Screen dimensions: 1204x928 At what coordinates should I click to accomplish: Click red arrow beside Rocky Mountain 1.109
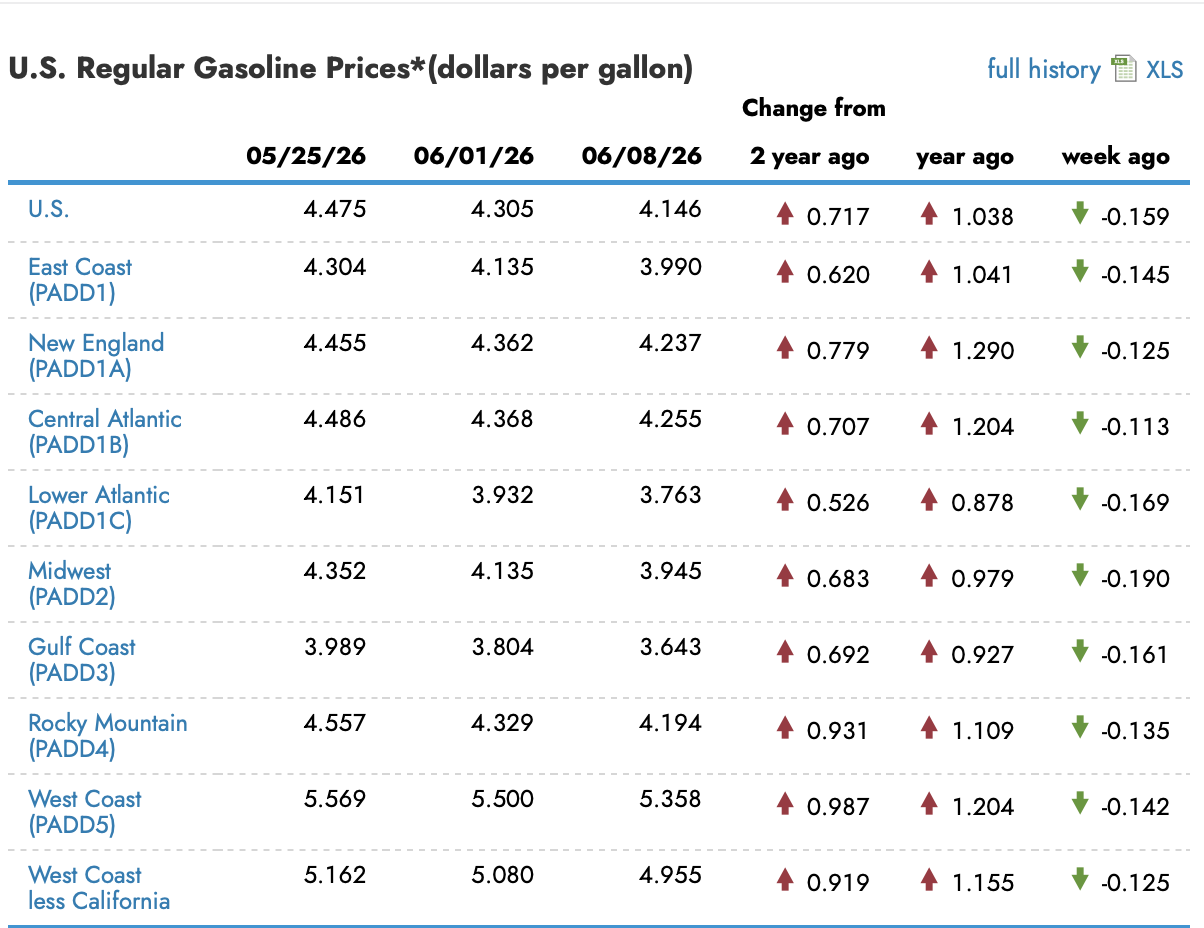tap(929, 727)
